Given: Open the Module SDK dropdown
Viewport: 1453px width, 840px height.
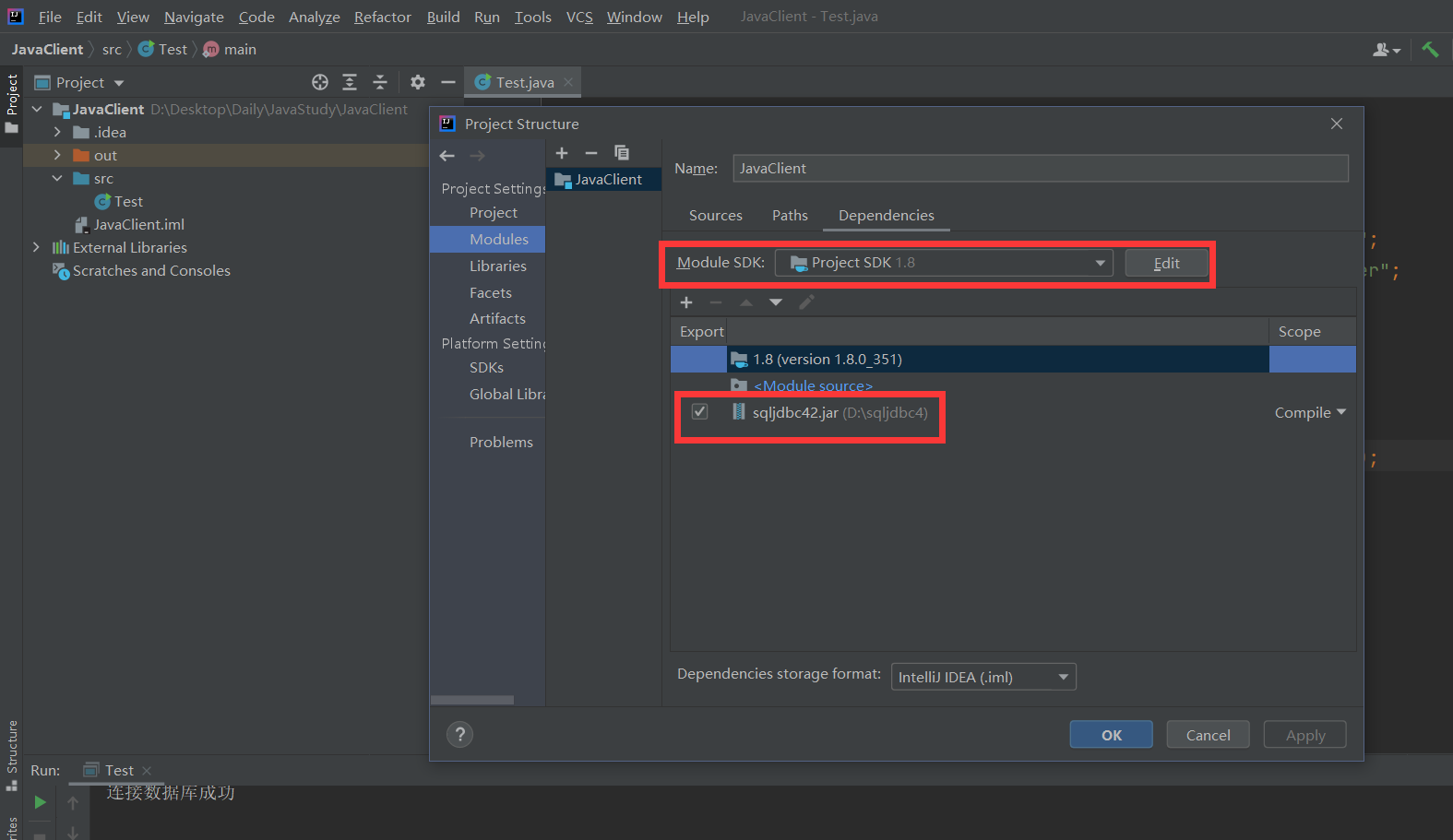Looking at the screenshot, I should (x=944, y=263).
